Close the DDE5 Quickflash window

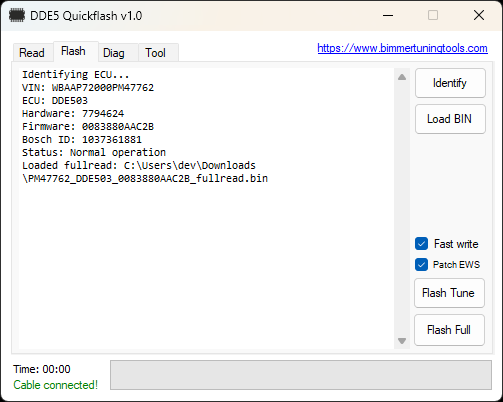click(x=479, y=15)
